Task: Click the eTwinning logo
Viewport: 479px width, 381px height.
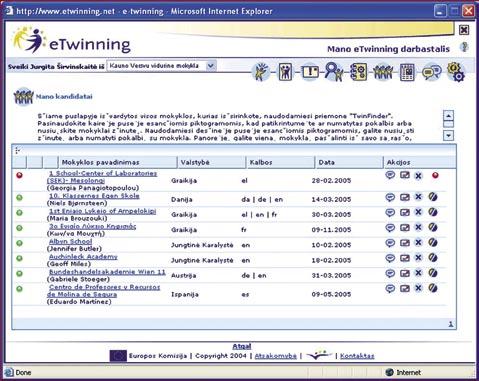Action: [72, 41]
